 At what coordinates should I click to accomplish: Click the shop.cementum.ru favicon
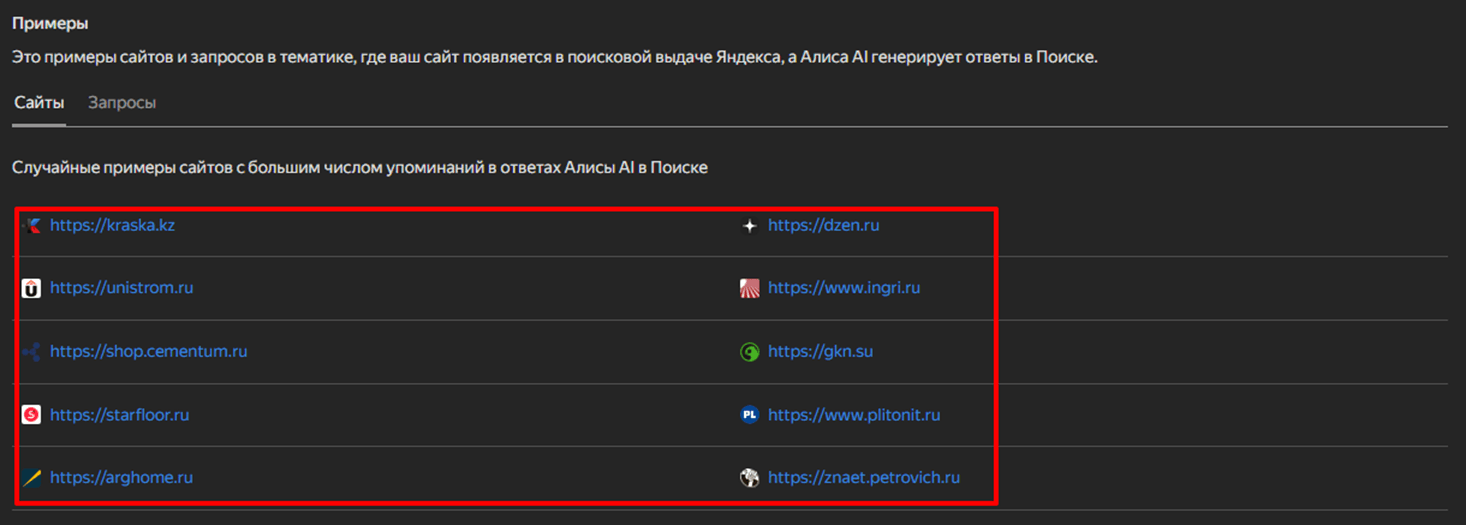coord(32,352)
